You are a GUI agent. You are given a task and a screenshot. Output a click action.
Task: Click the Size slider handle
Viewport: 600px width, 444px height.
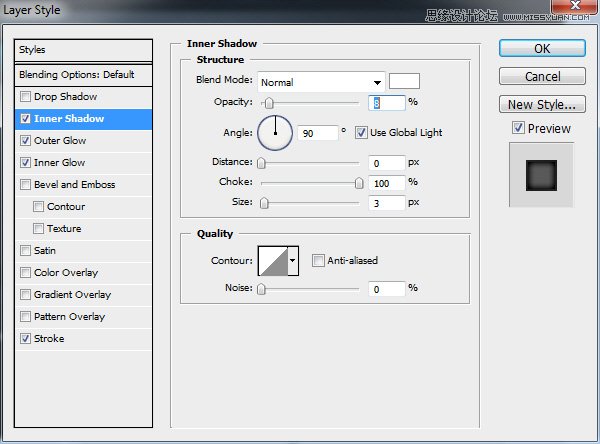[x=264, y=203]
